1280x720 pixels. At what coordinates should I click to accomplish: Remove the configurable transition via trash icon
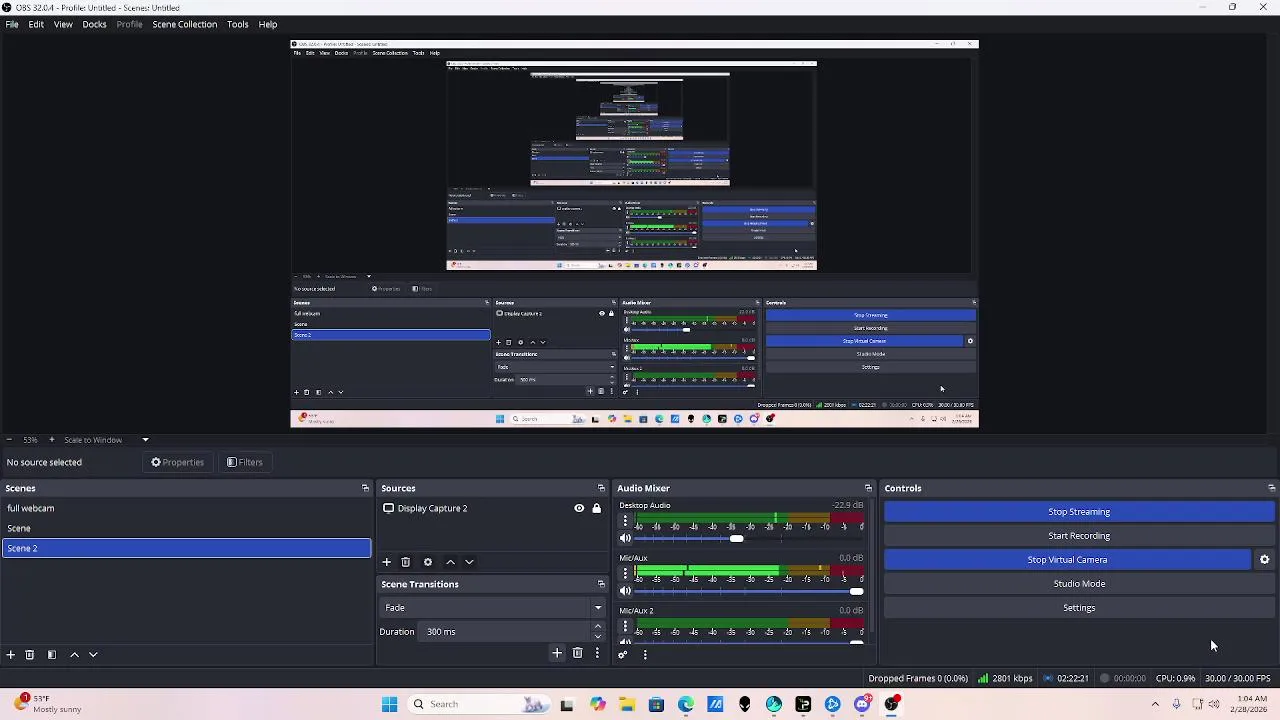[x=577, y=653]
